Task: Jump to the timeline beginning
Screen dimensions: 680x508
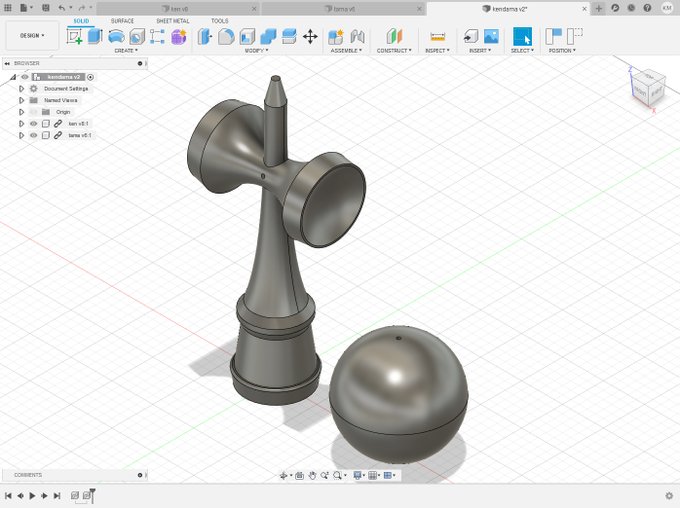Action: 8,495
